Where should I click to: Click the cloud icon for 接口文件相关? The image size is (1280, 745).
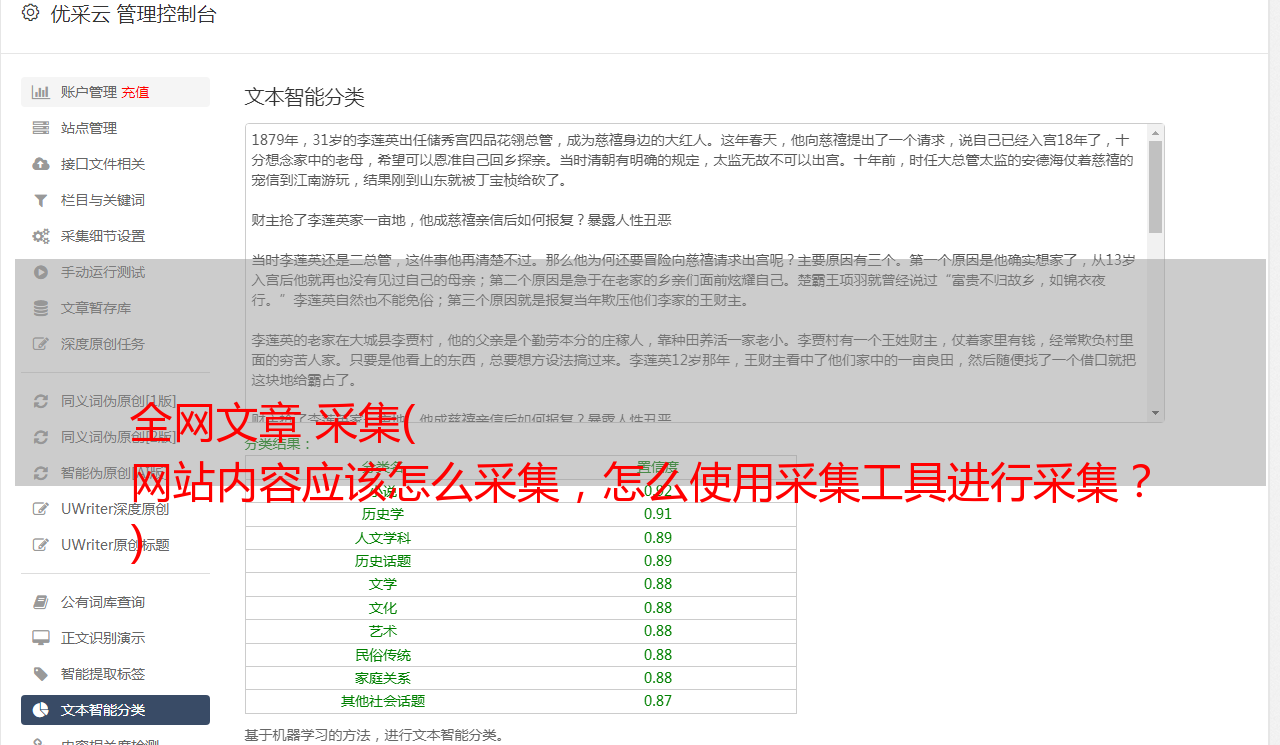tap(41, 164)
